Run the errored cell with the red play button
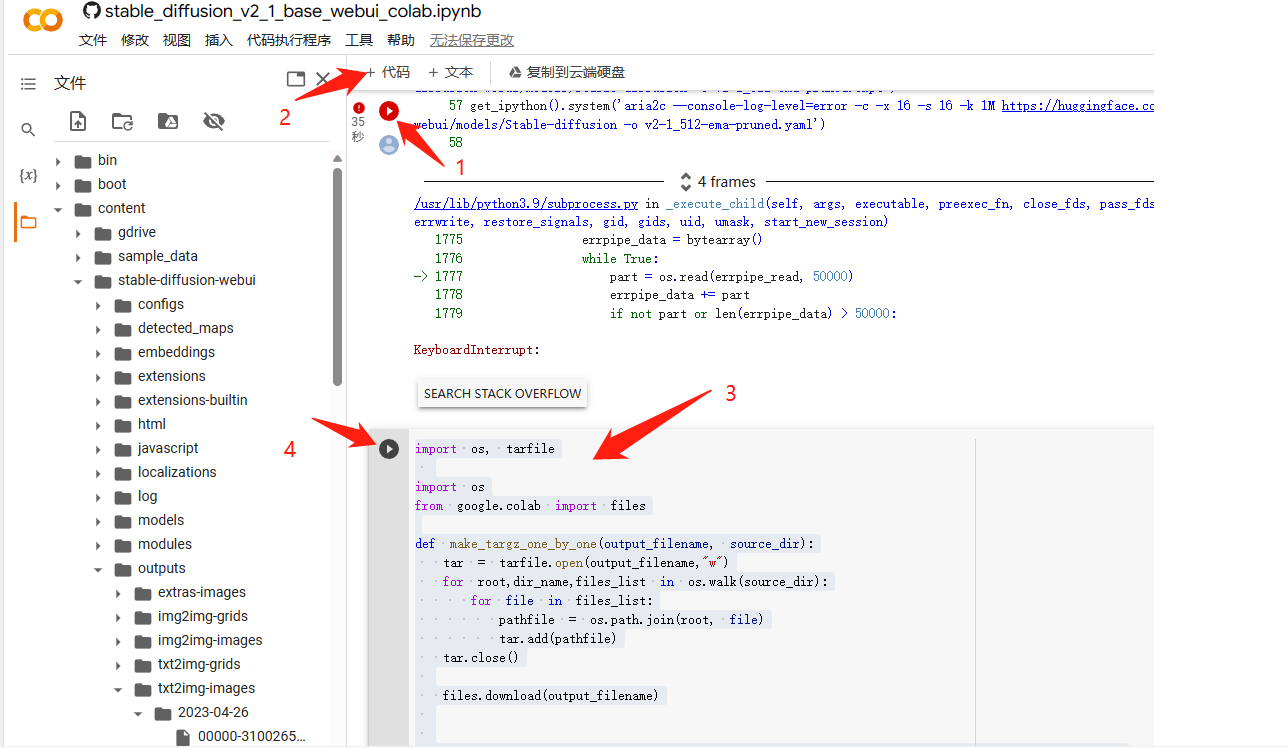The height and width of the screenshot is (748, 1288). pyautogui.click(x=389, y=110)
